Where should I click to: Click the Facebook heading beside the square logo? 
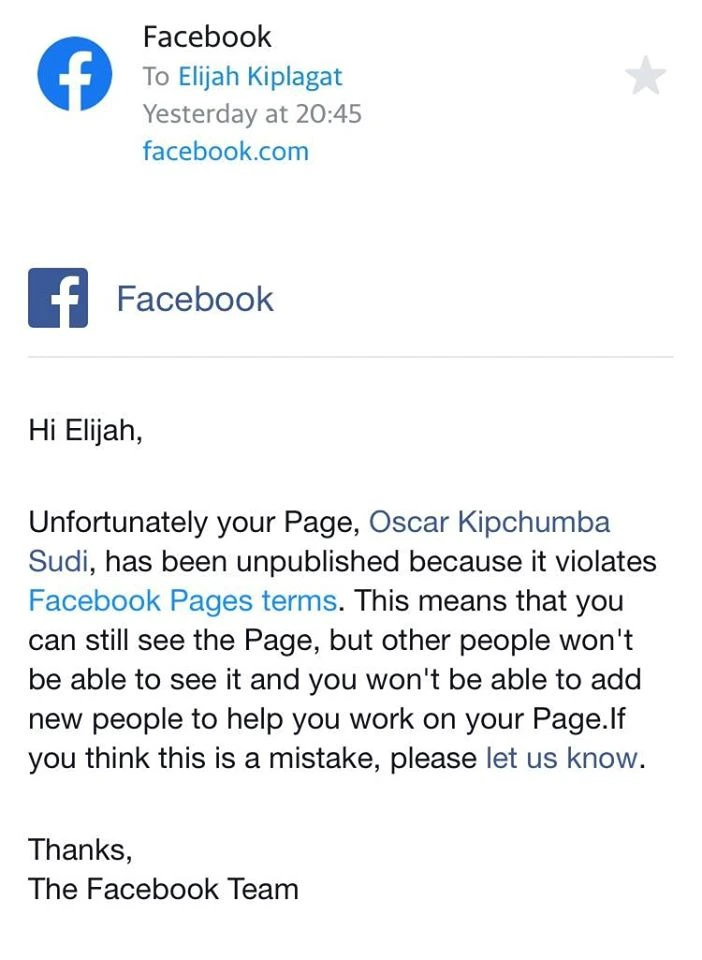coord(195,299)
